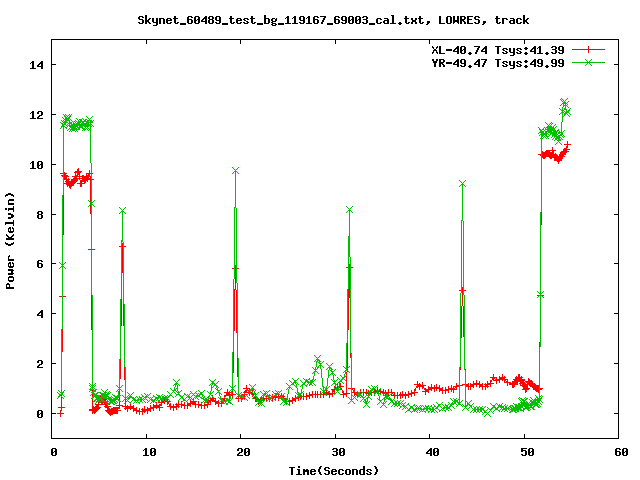Screen dimensions: 640x480
Task: Click the x-axis tick label 20
Action: pyautogui.click(x=243, y=452)
